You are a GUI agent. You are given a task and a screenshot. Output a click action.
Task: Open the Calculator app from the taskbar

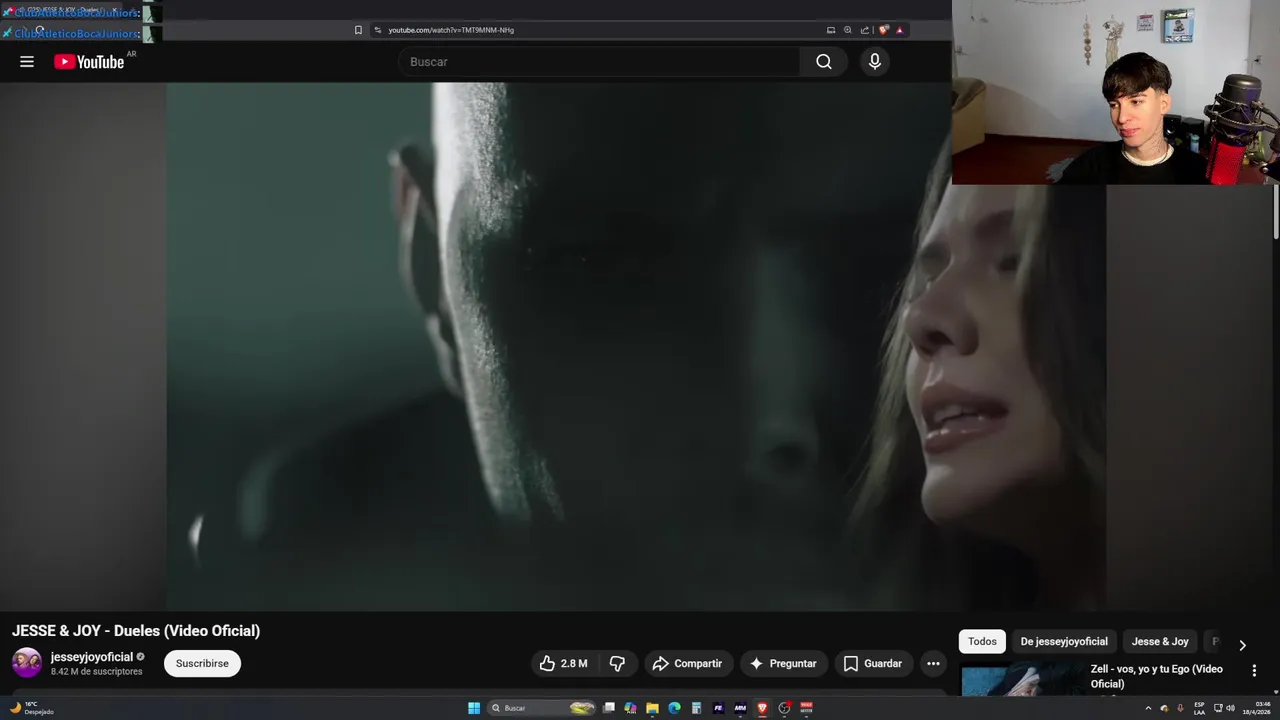pos(696,708)
